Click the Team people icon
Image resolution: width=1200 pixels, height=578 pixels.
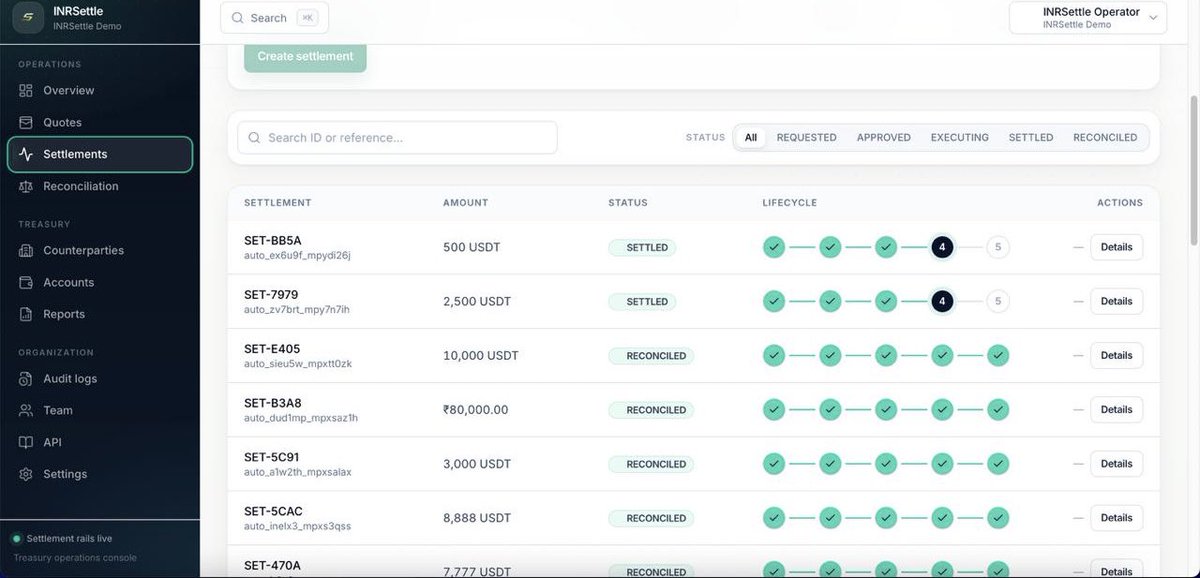point(26,411)
